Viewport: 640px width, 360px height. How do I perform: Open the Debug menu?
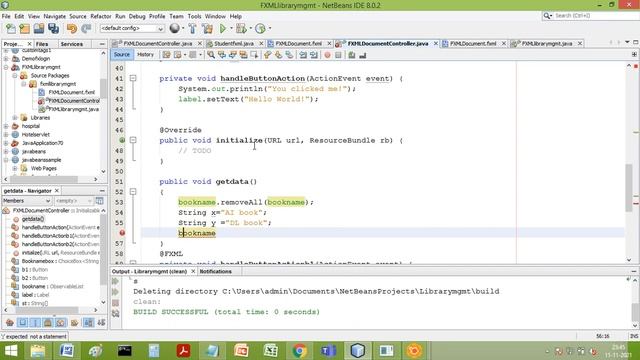click(137, 16)
